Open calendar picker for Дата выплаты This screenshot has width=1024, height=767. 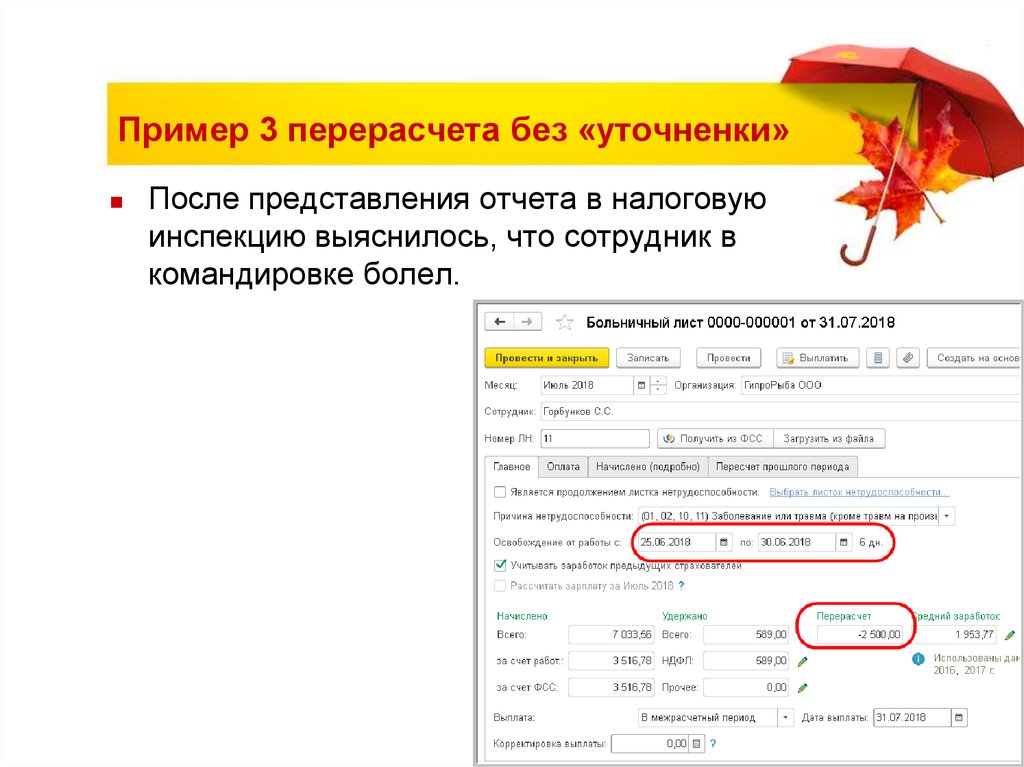tap(959, 718)
